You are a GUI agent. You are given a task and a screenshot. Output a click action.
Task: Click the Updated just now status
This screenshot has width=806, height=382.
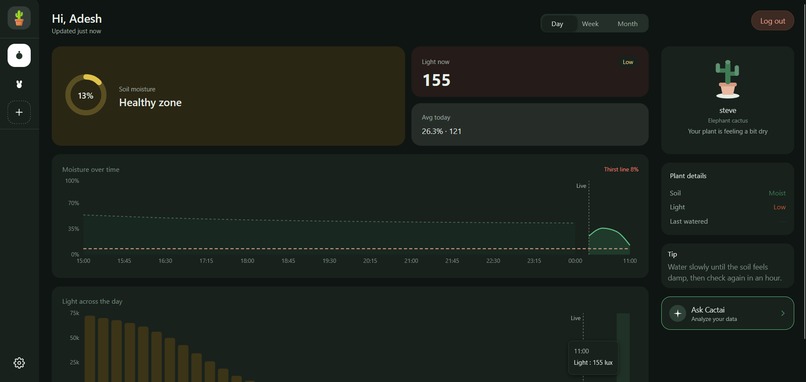(76, 31)
